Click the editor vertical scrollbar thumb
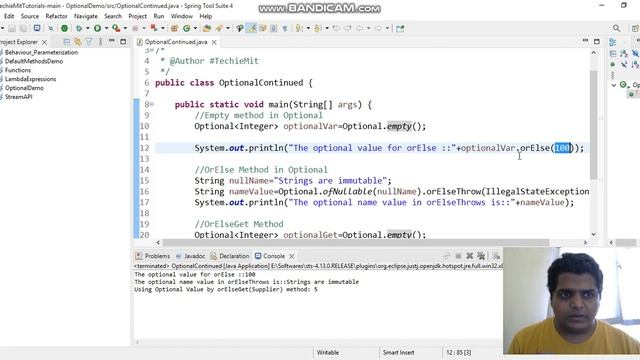The image size is (640, 360). click(x=593, y=124)
